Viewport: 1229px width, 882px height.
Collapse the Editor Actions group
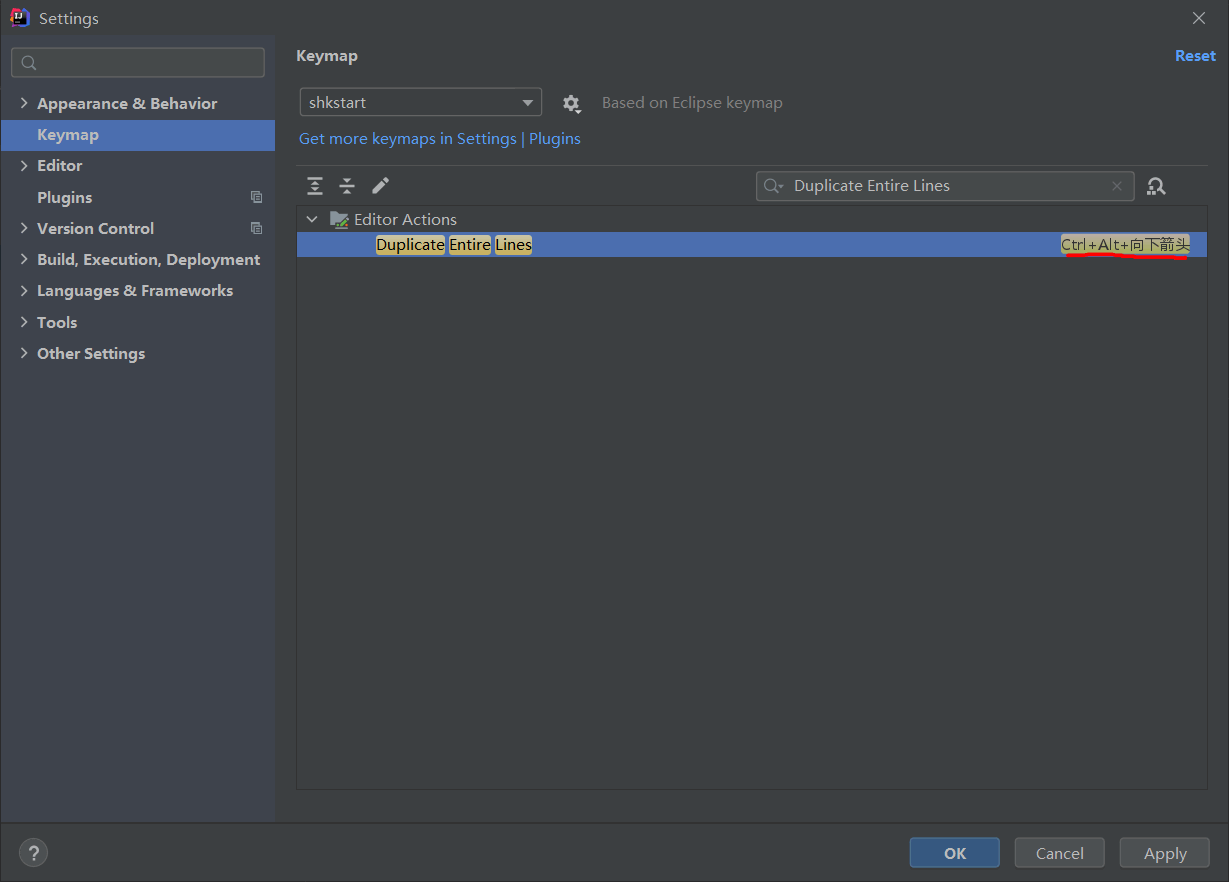pyautogui.click(x=312, y=220)
